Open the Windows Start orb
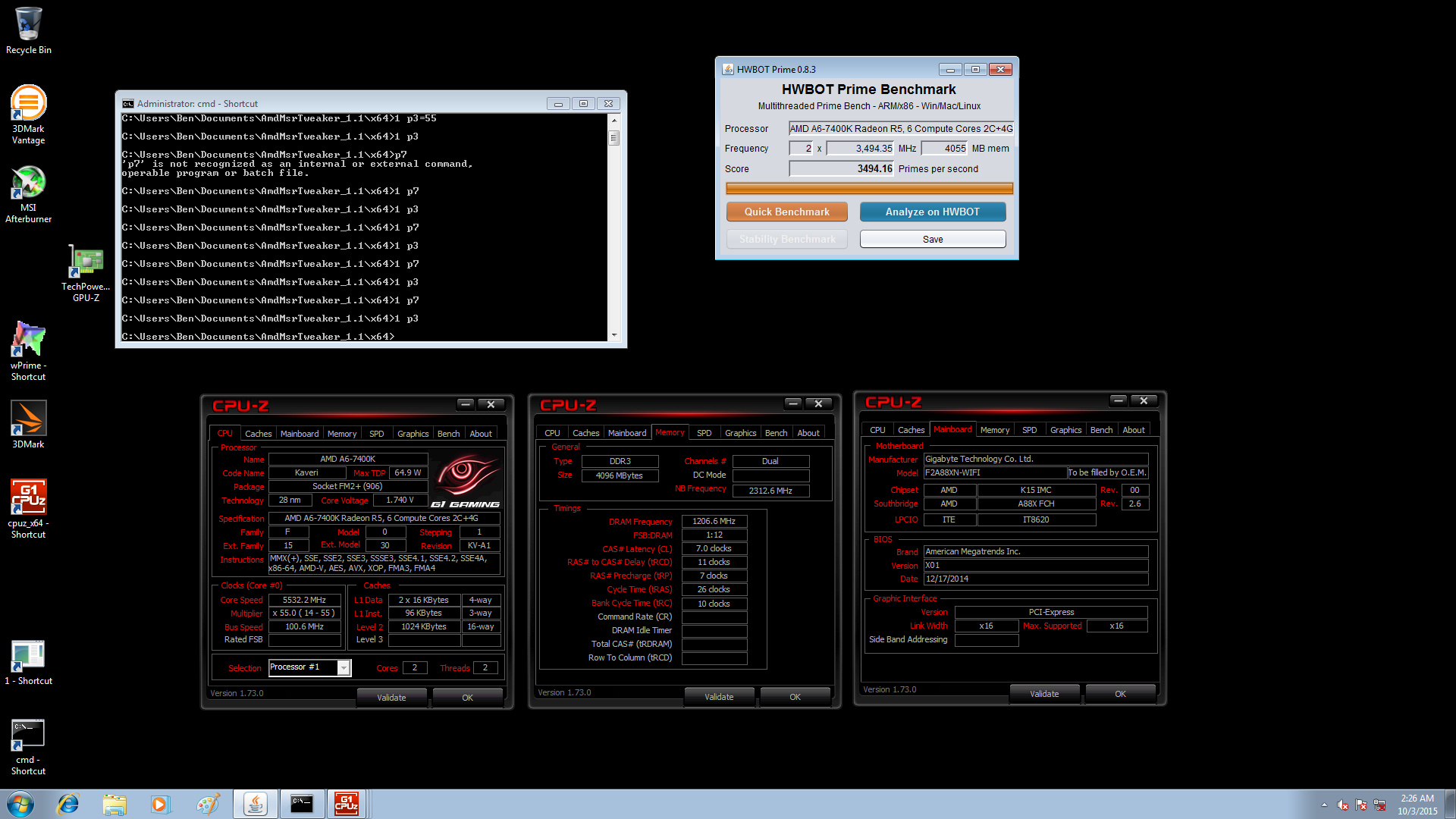This screenshot has width=1456, height=819. coord(20,804)
